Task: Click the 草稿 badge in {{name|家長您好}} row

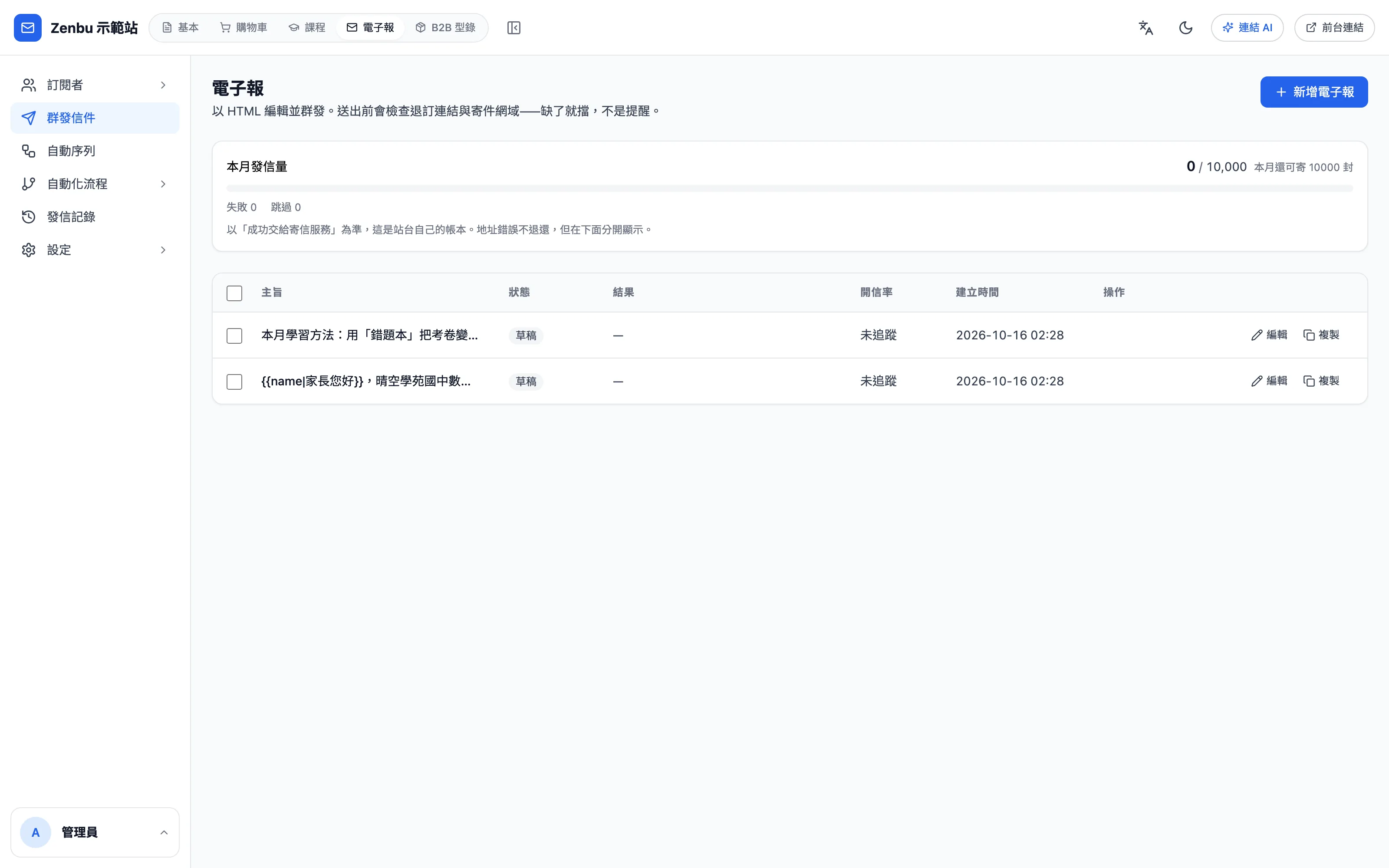Action: (526, 381)
